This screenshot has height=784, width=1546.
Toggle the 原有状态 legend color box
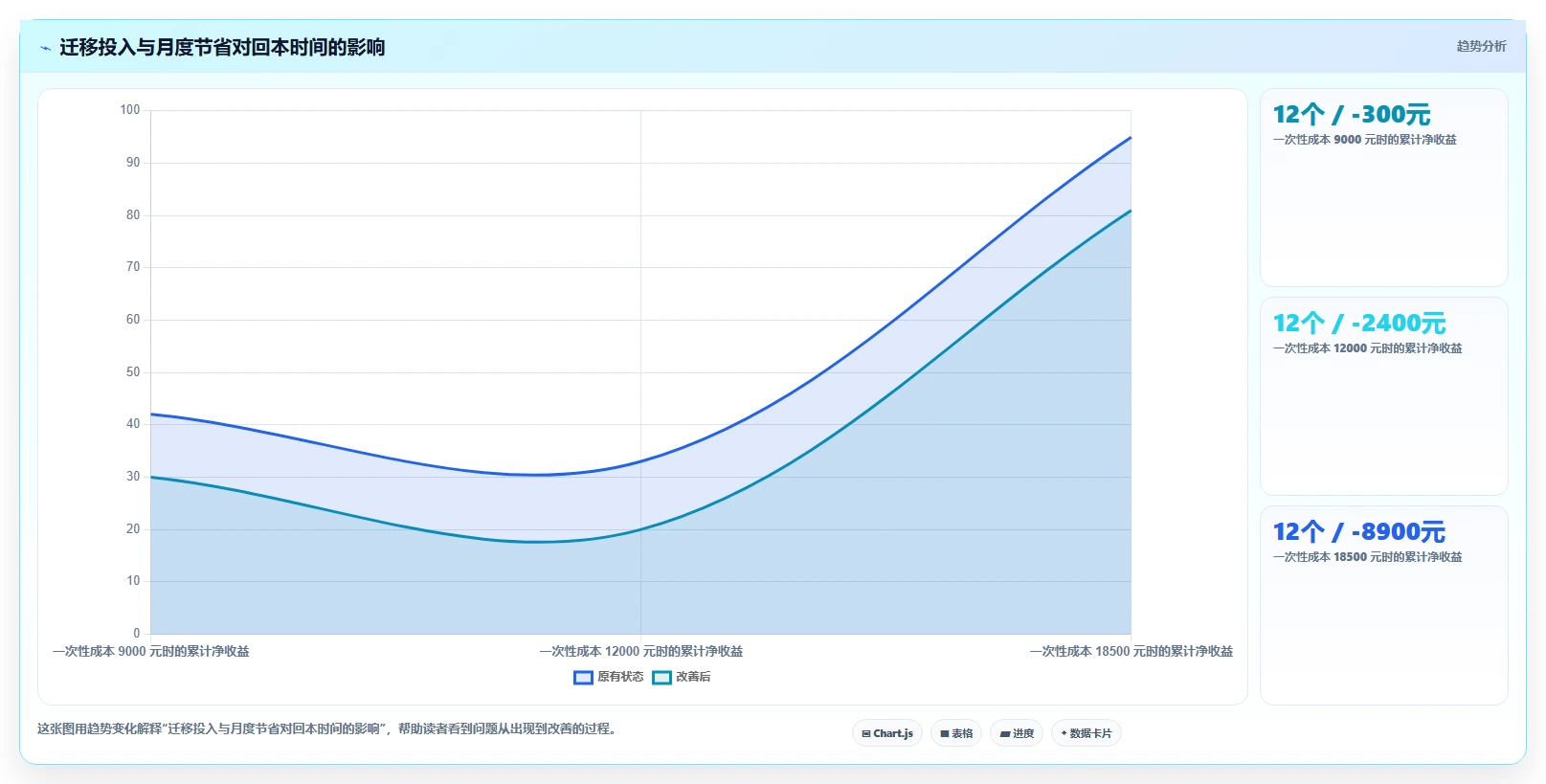pos(583,678)
